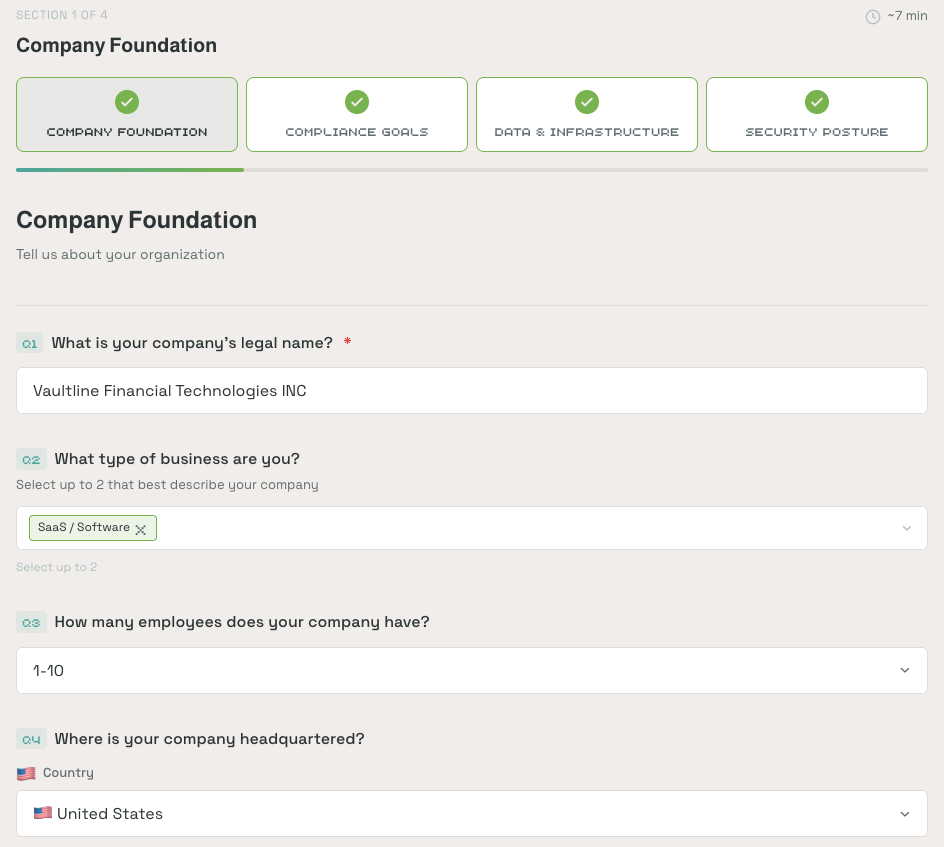This screenshot has width=944, height=847.
Task: Edit the company legal name field
Action: (472, 391)
